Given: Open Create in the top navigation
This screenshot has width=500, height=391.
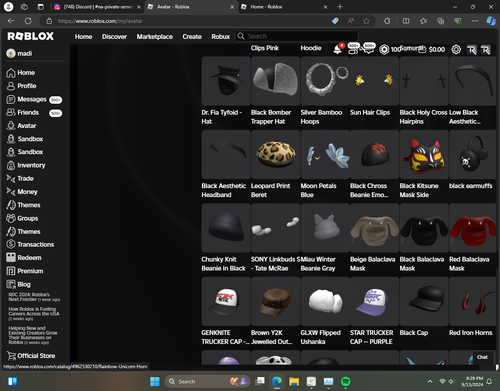Looking at the screenshot, I should tap(192, 37).
